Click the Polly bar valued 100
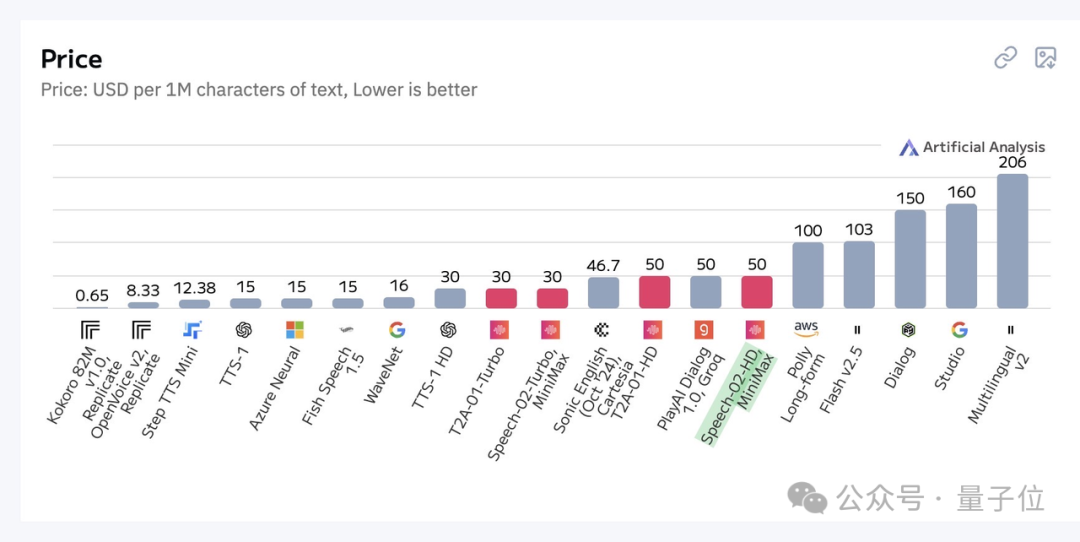 tap(807, 275)
